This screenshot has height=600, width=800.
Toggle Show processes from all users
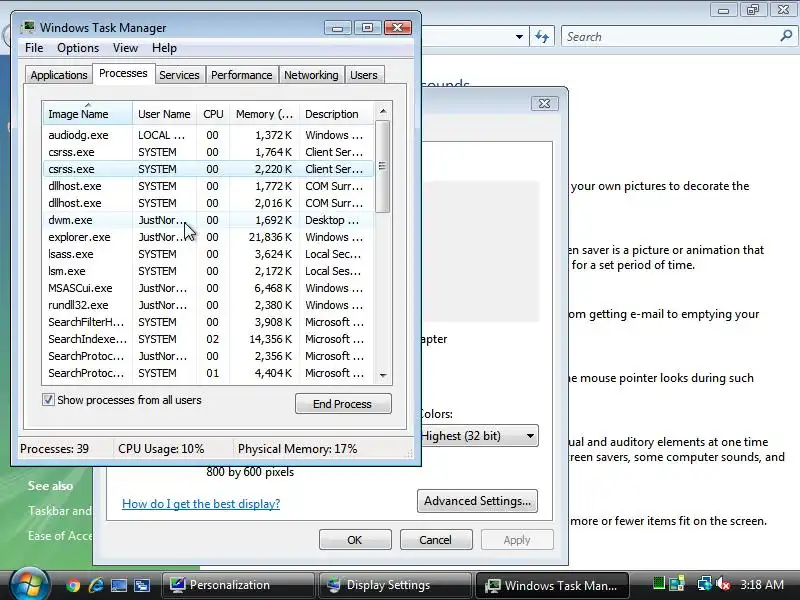[x=48, y=399]
